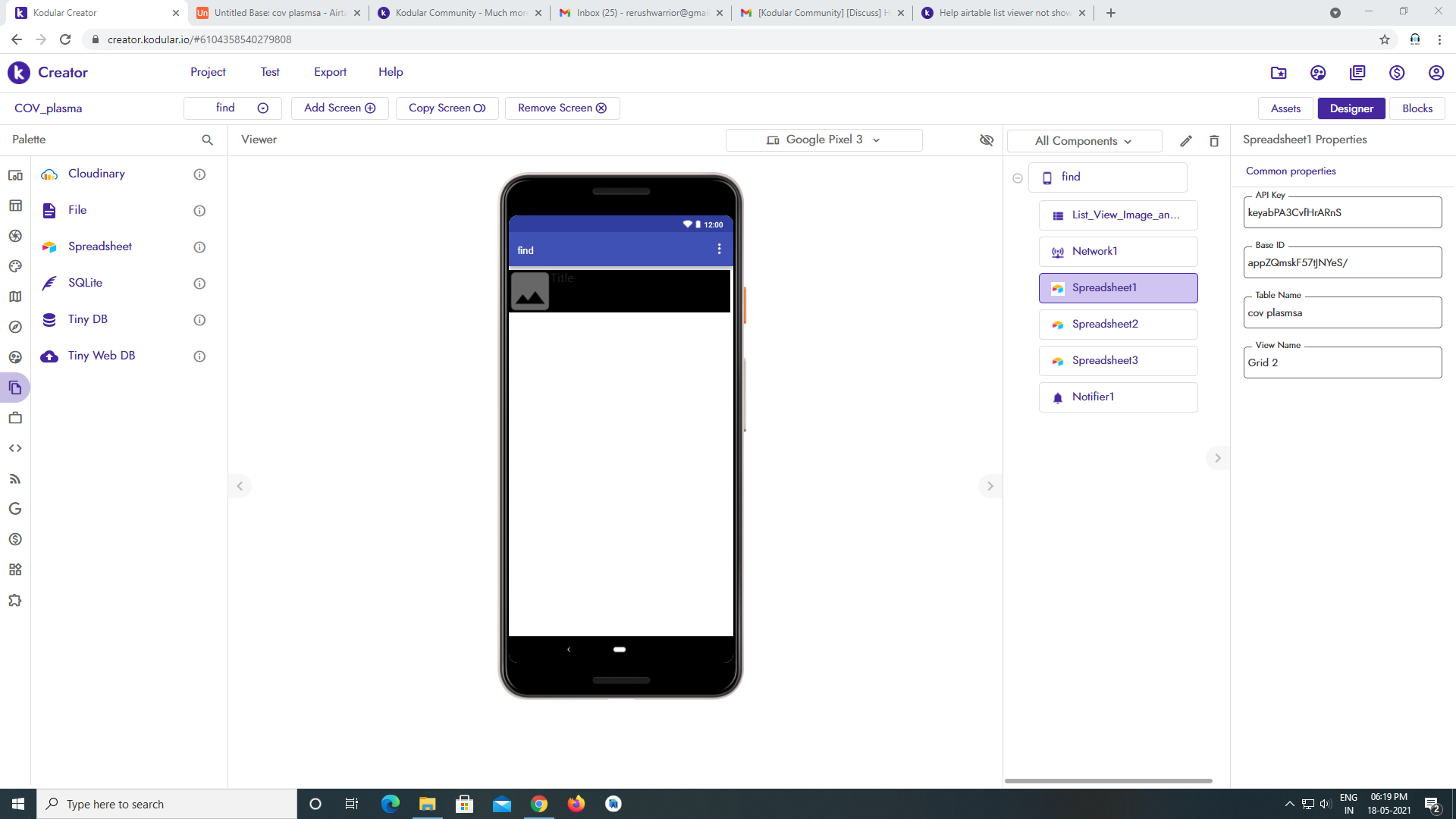The image size is (1456, 819).
Task: Open the find screen selector dropdown
Action: coord(232,108)
